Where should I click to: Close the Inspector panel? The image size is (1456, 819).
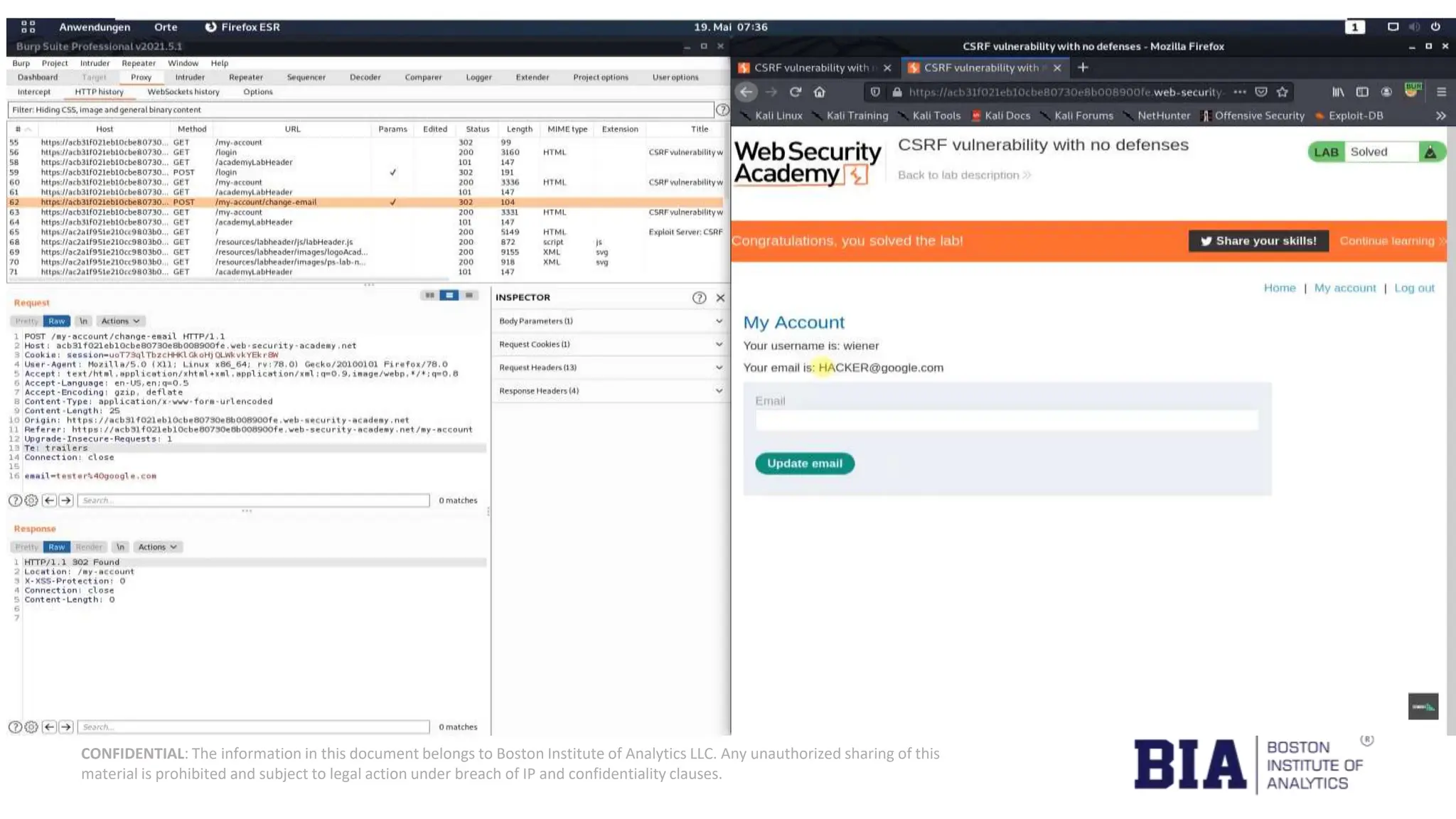tap(720, 298)
